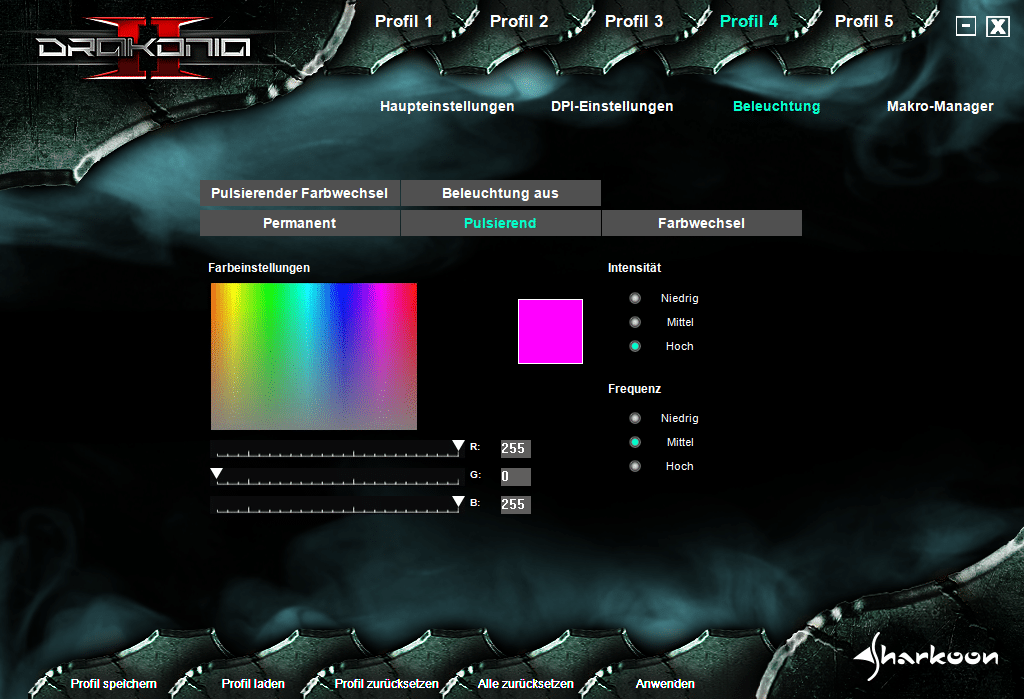Image resolution: width=1024 pixels, height=699 pixels.
Task: Select Pulsierender Farbwechsel lighting mode
Action: click(300, 193)
